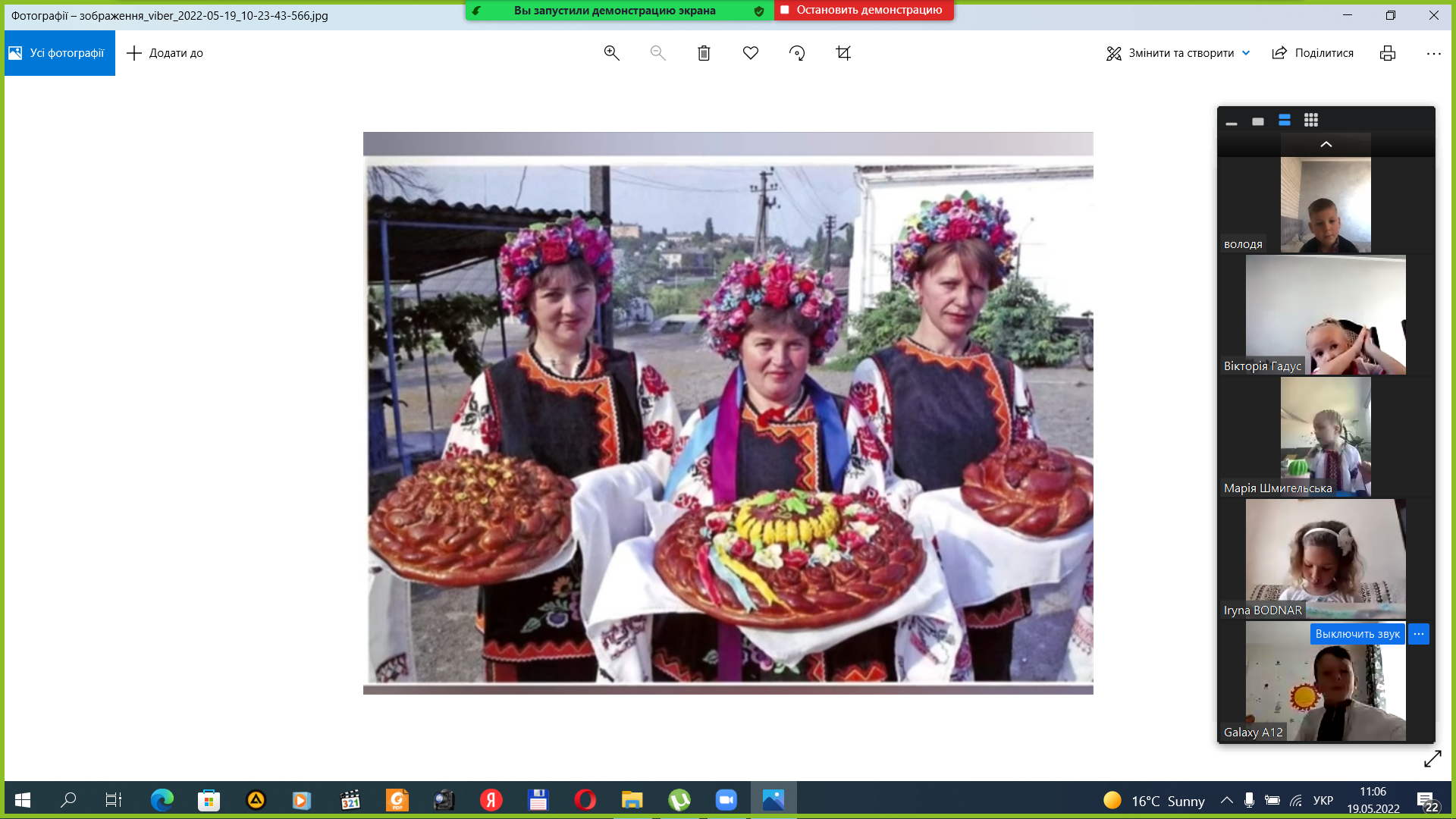The image size is (1456, 819).
Task: Click the floppy disk app on taskbar
Action: click(x=538, y=800)
